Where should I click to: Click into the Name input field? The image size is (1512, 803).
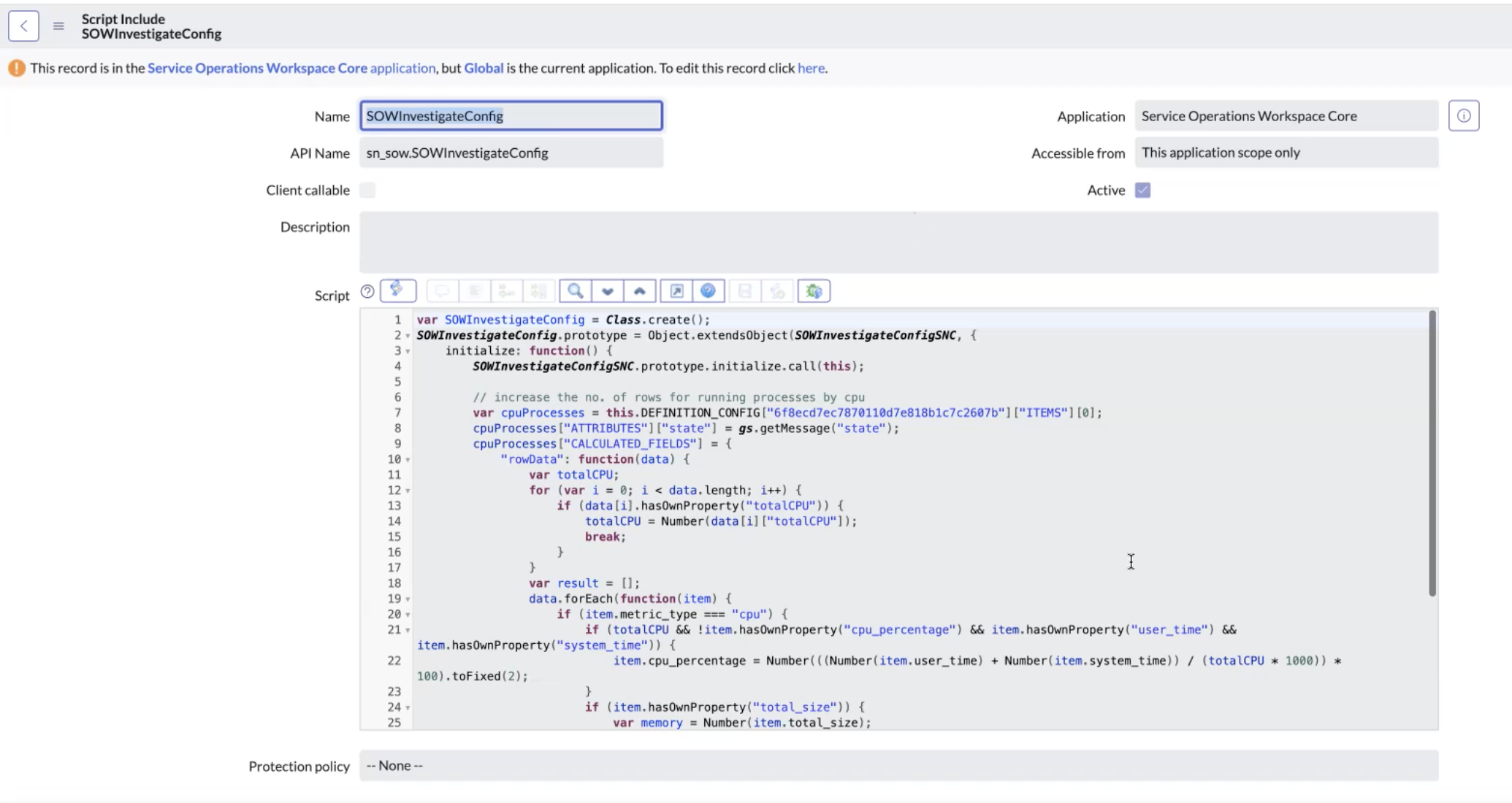coord(511,115)
